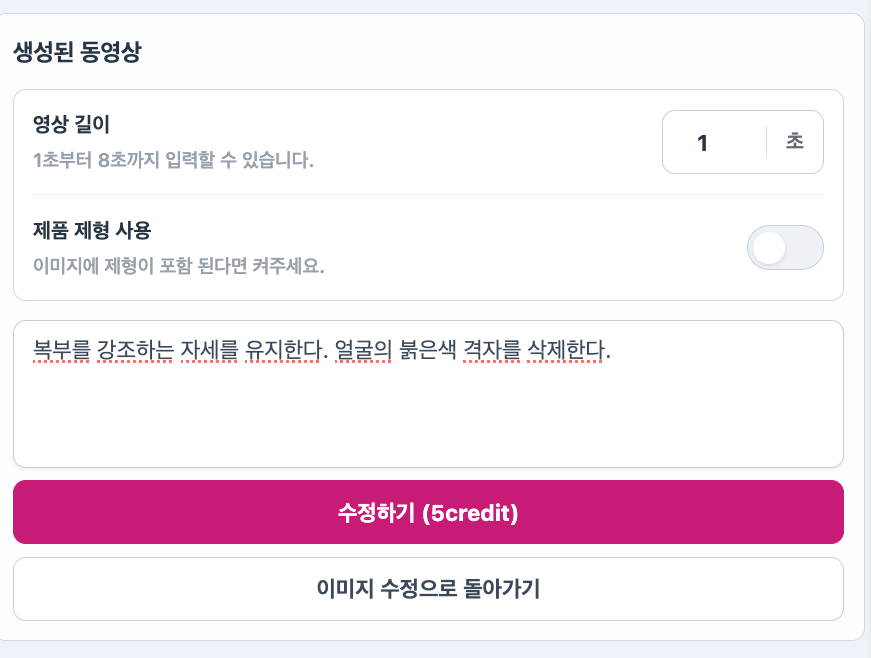Place the cursor on the word 강조하는 in the prompt
Screen dimensions: 871x658
click(x=135, y=350)
